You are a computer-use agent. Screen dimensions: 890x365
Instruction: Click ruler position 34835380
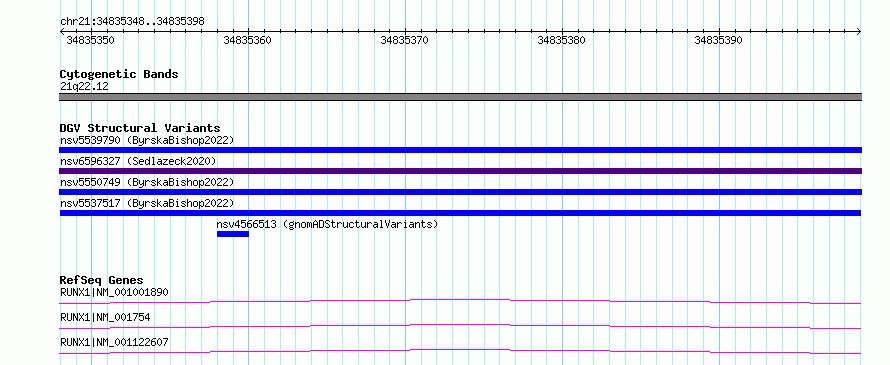561,40
